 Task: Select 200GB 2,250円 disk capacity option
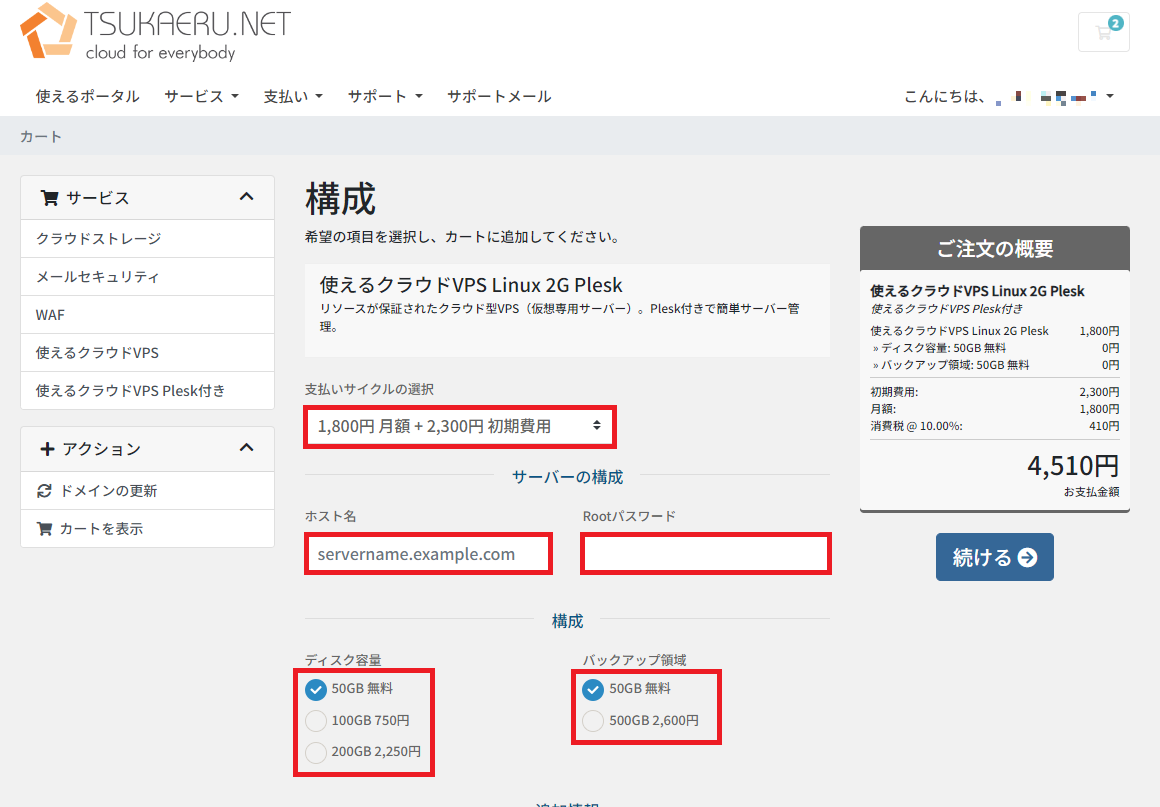316,752
